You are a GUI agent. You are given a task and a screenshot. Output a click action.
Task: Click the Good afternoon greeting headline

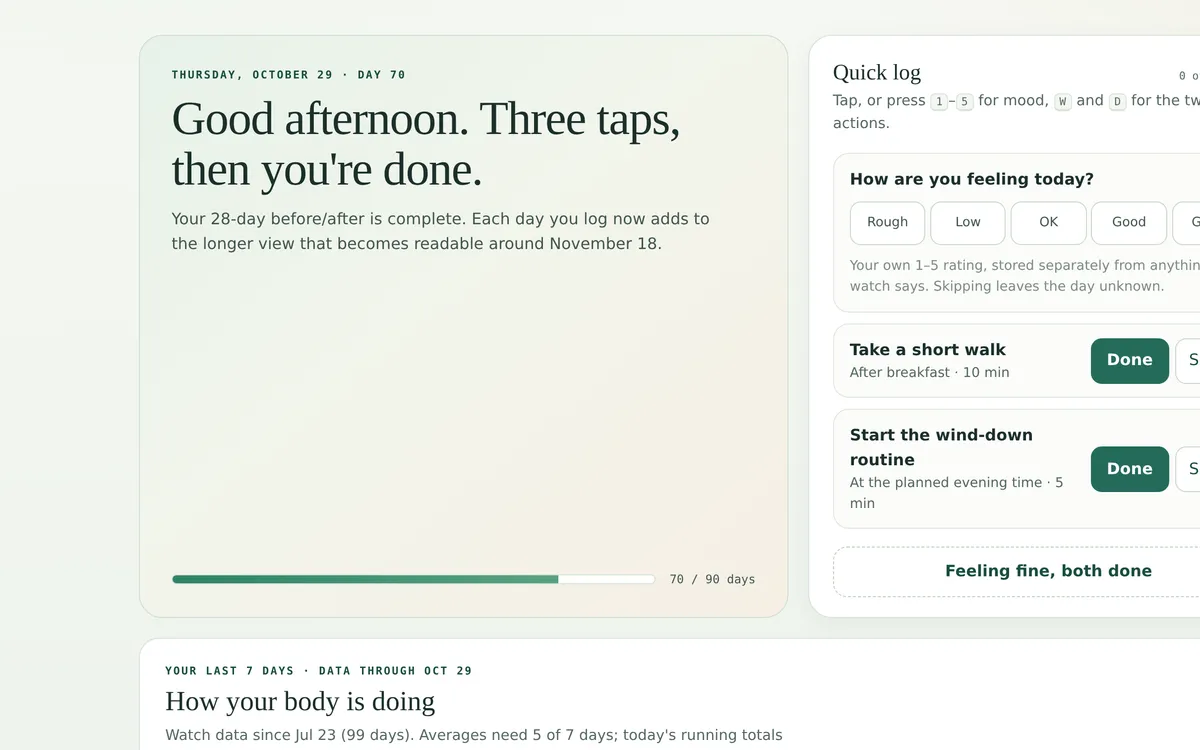click(x=426, y=144)
